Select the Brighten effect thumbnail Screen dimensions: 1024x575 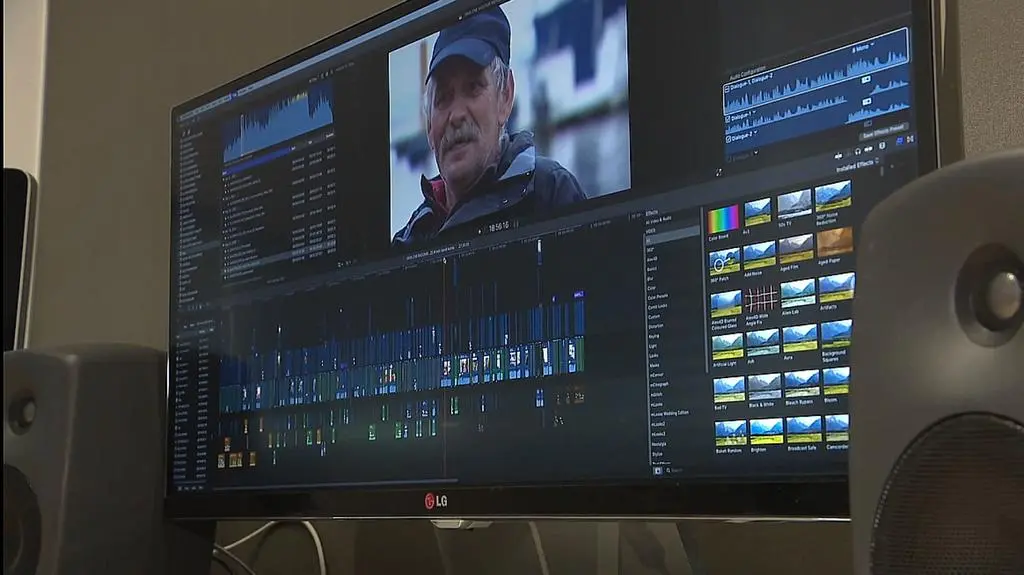click(766, 431)
